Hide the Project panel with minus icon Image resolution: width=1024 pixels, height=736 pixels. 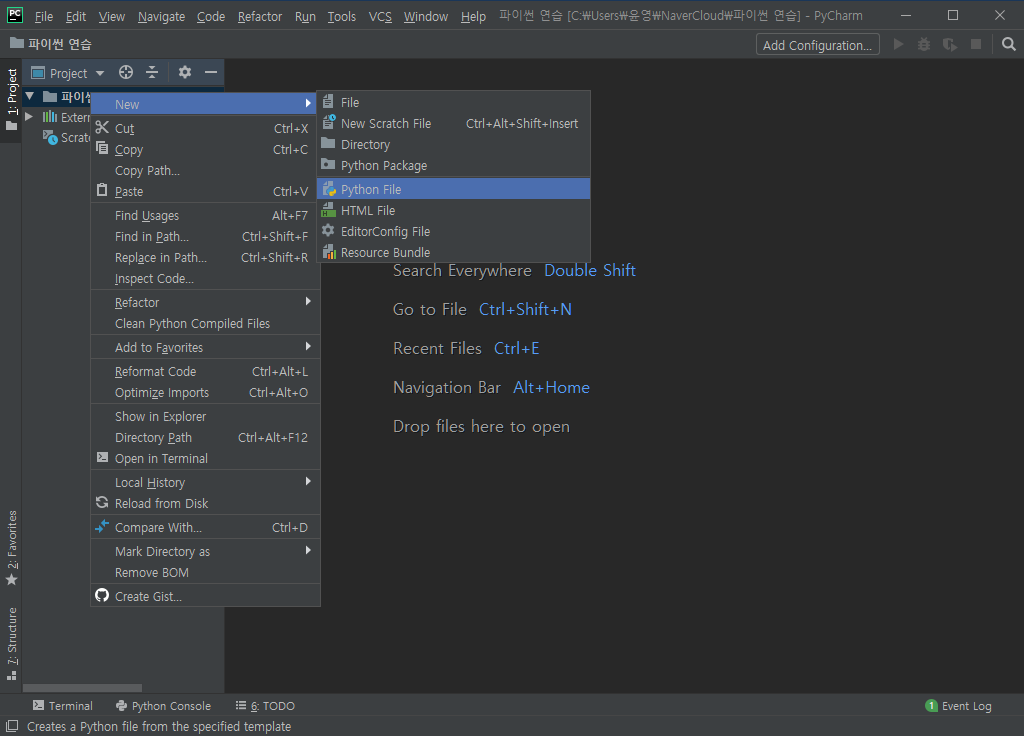tap(210, 72)
